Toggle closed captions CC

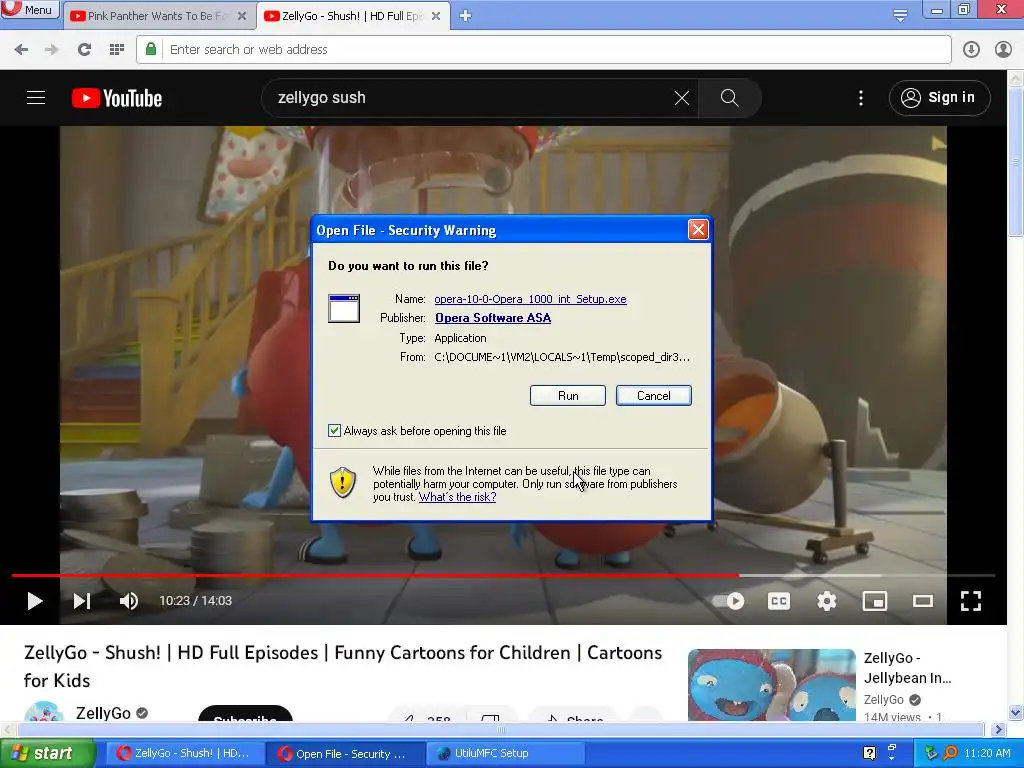(778, 601)
